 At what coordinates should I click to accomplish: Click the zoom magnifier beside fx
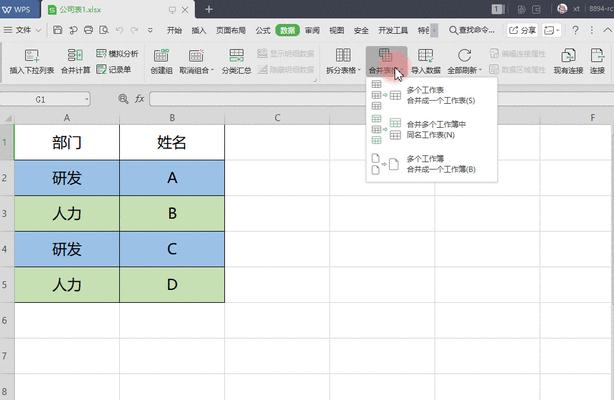pyautogui.click(x=123, y=99)
